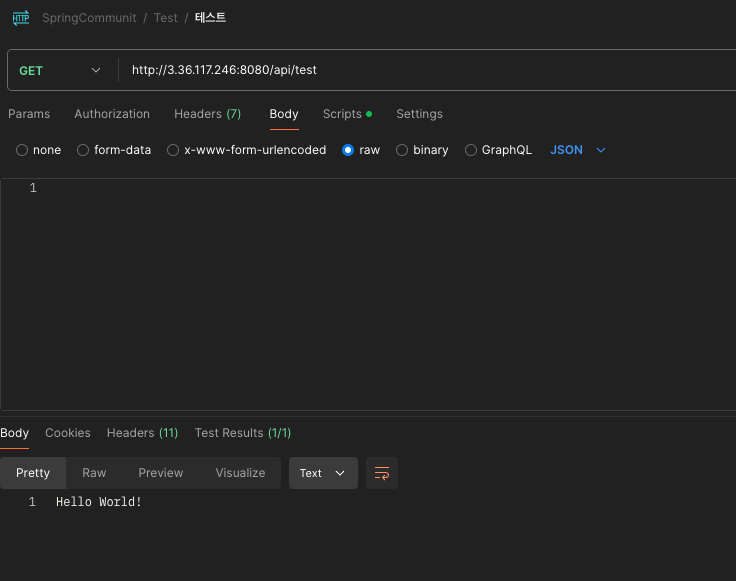Toggle word wrap icon in response toolbar
This screenshot has width=736, height=581.
[382, 473]
